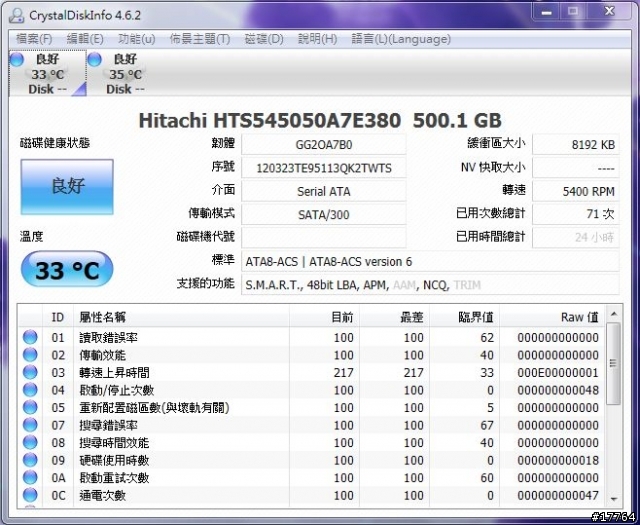Click the CrystalDiskInfo title bar app icon
Screen dimensions: 640x525
pyautogui.click(x=16, y=16)
